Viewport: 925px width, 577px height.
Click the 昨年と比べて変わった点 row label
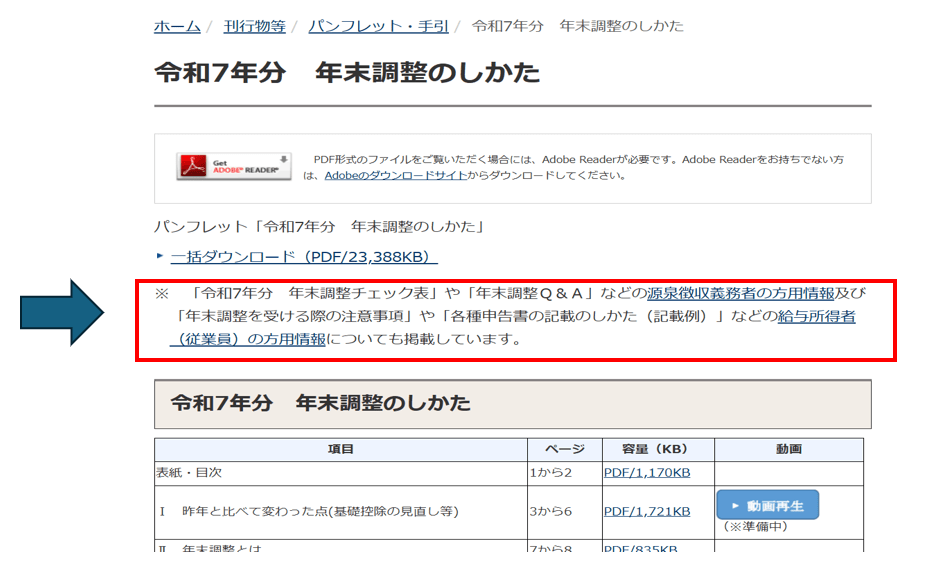[x=319, y=511]
